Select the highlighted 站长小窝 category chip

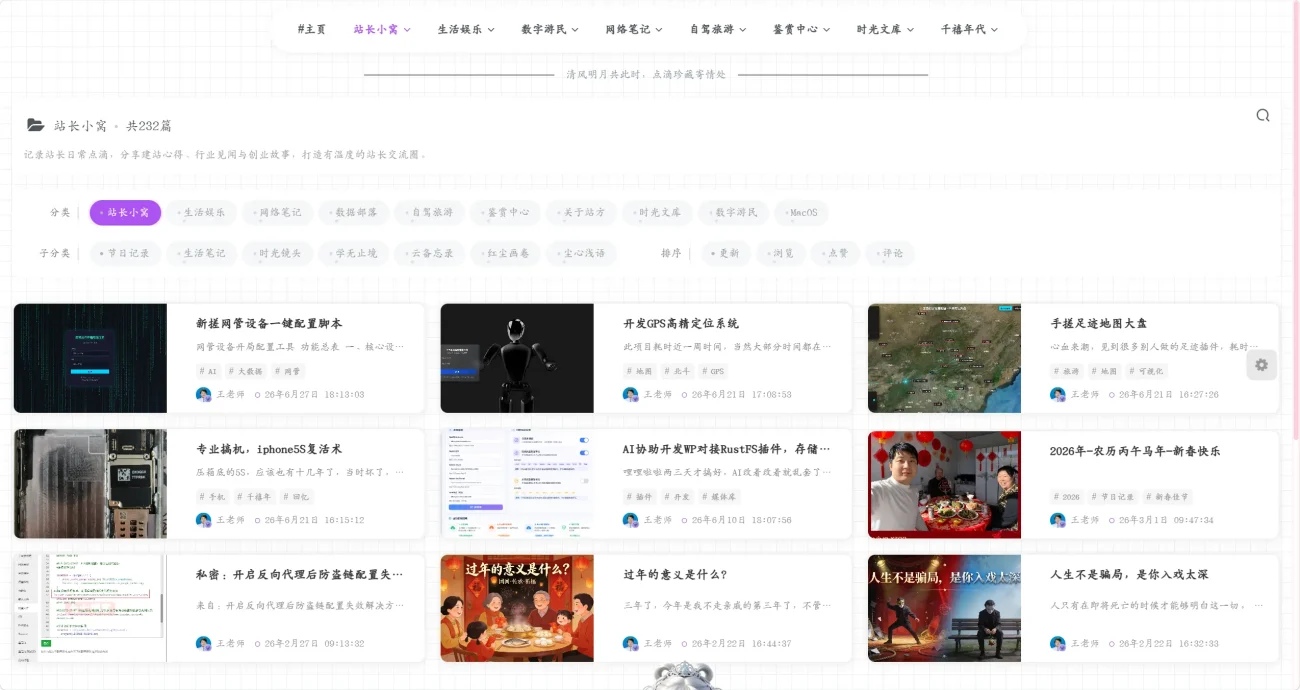[125, 213]
